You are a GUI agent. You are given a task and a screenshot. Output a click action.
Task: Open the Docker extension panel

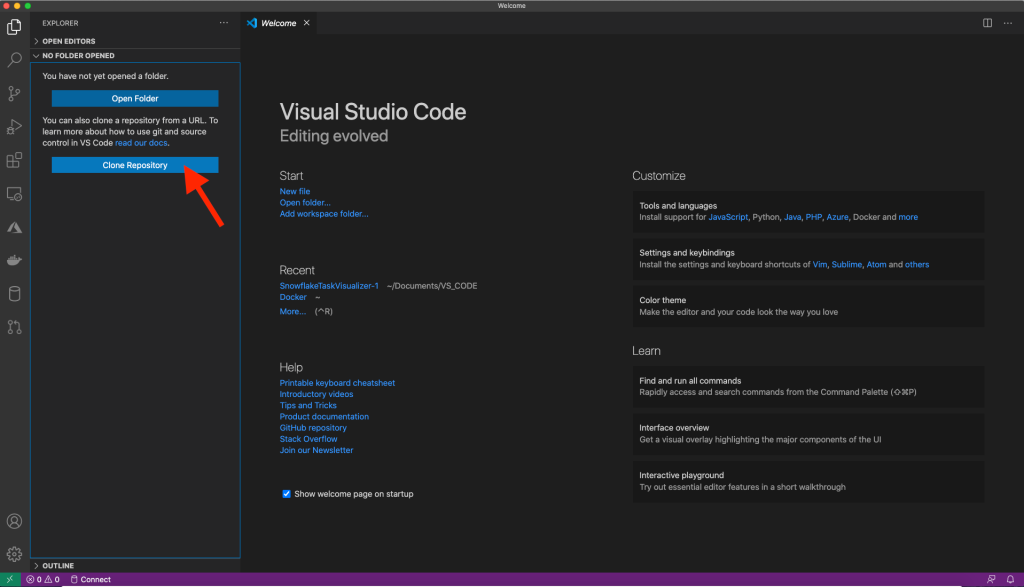[x=14, y=259]
